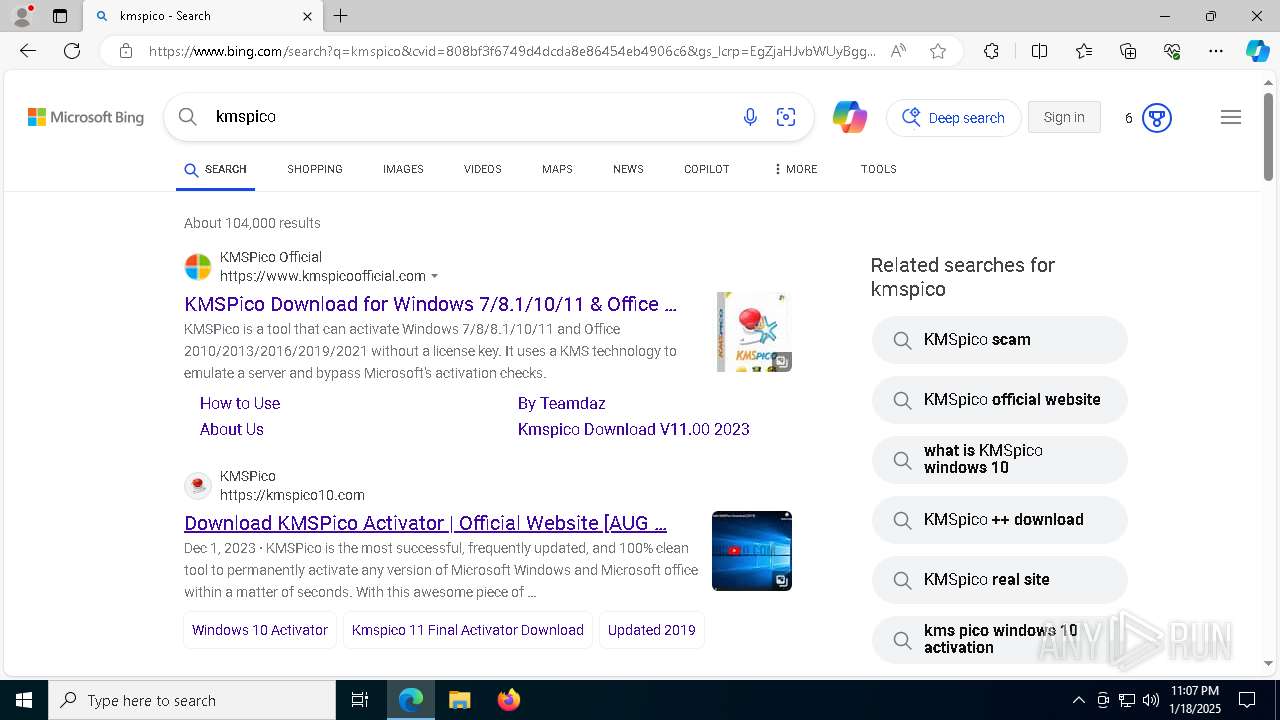Click Kmspico 11 Final Activator Download chip

coord(468,630)
